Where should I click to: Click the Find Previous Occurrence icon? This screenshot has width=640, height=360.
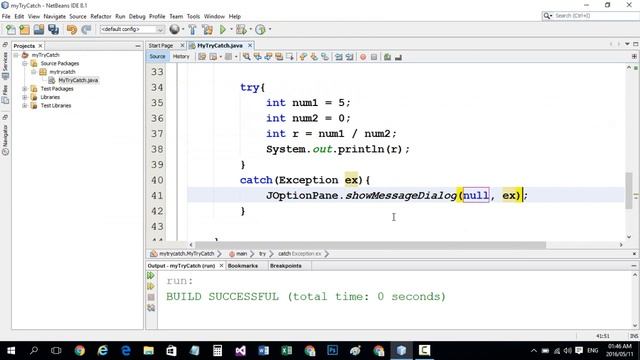click(258, 57)
